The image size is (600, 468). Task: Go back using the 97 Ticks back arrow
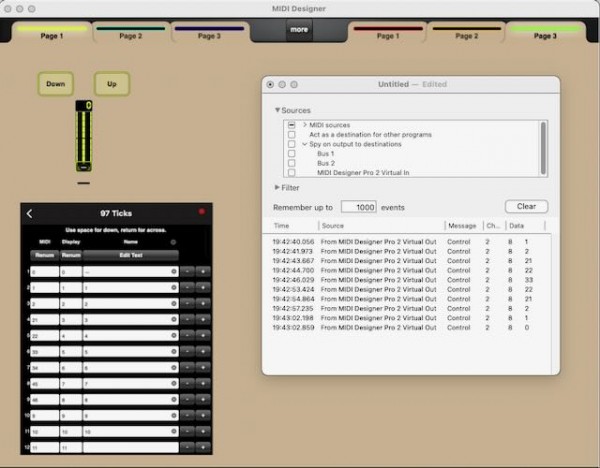tap(29, 214)
